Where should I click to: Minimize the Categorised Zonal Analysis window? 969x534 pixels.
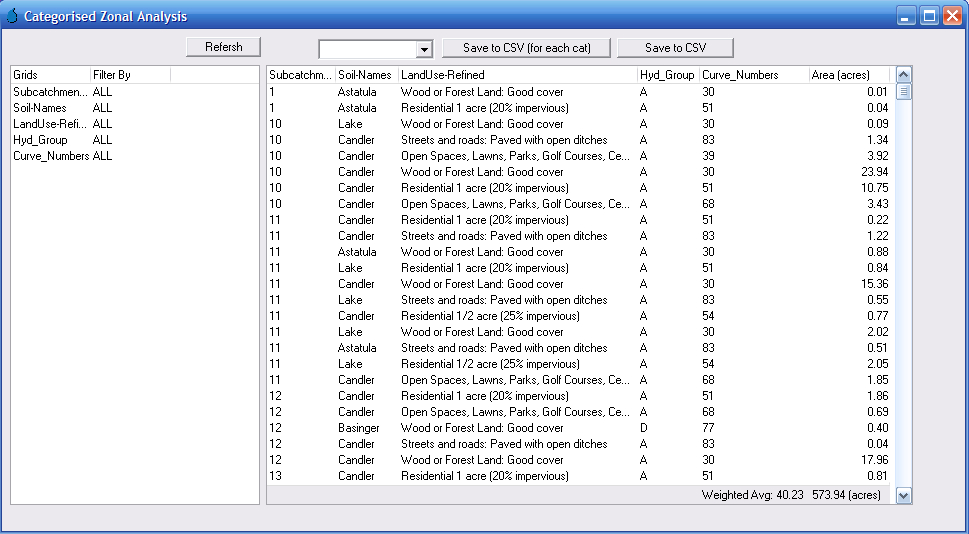906,15
